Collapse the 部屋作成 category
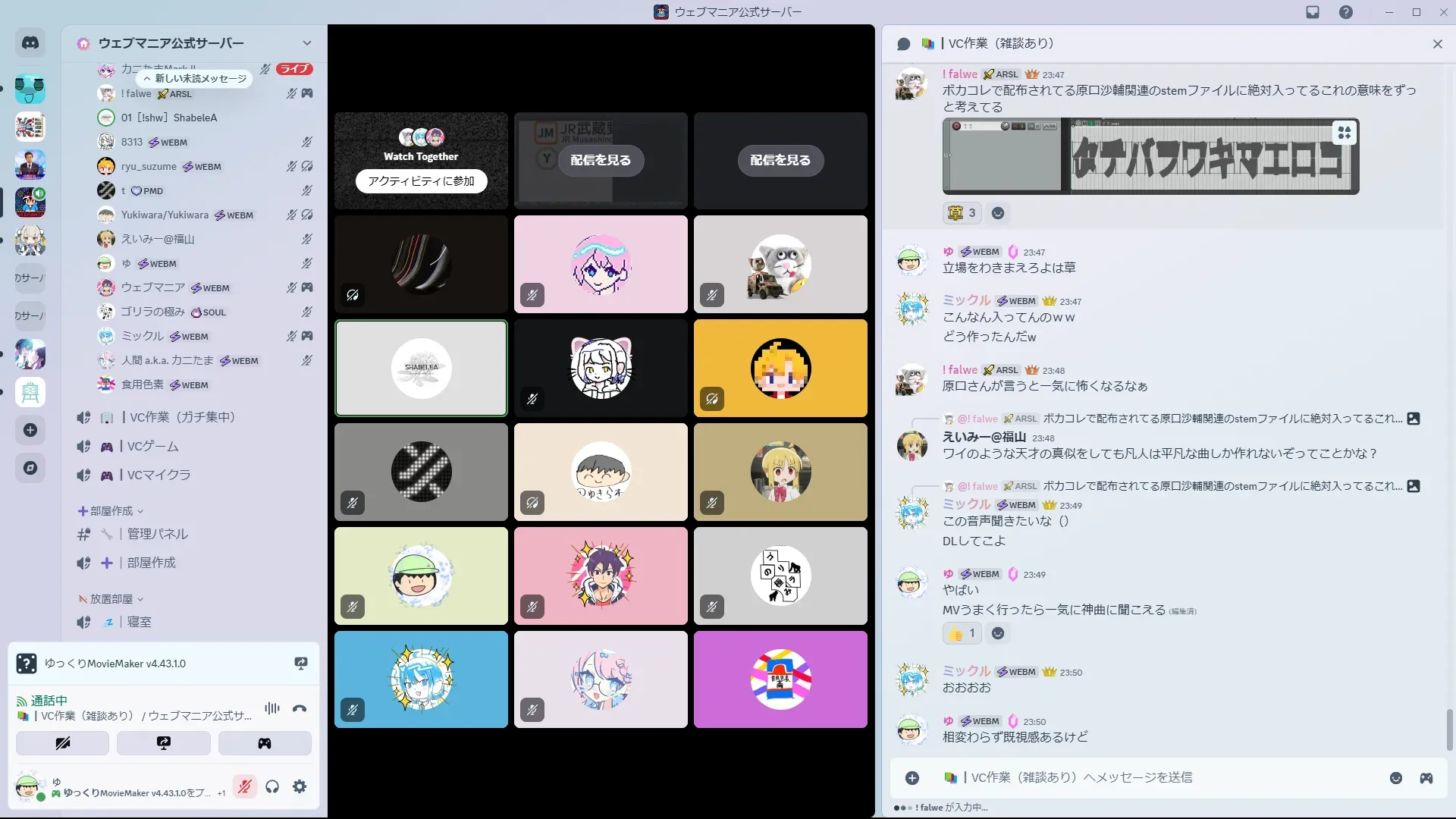The image size is (1456, 819). point(111,511)
